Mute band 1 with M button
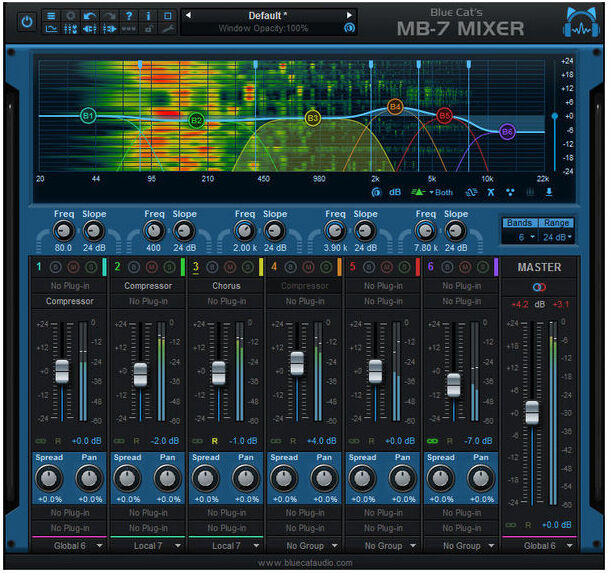The height and width of the screenshot is (573, 611). pos(73,267)
